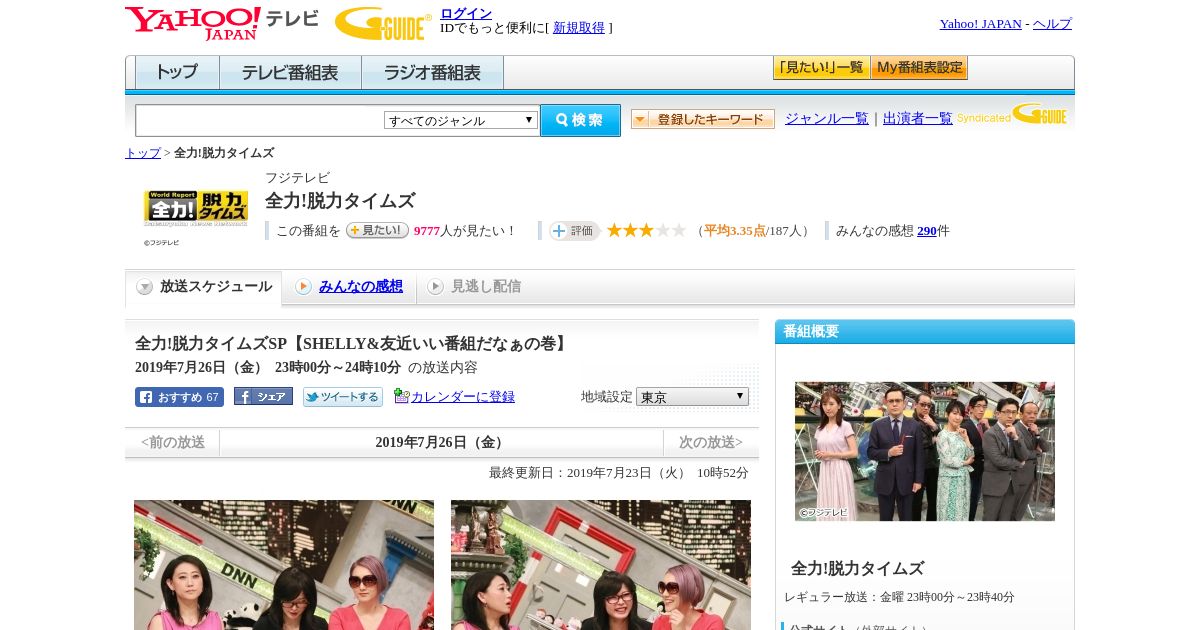The image size is (1200, 630).
Task: Open the ジャンル一覧 link
Action: point(826,118)
